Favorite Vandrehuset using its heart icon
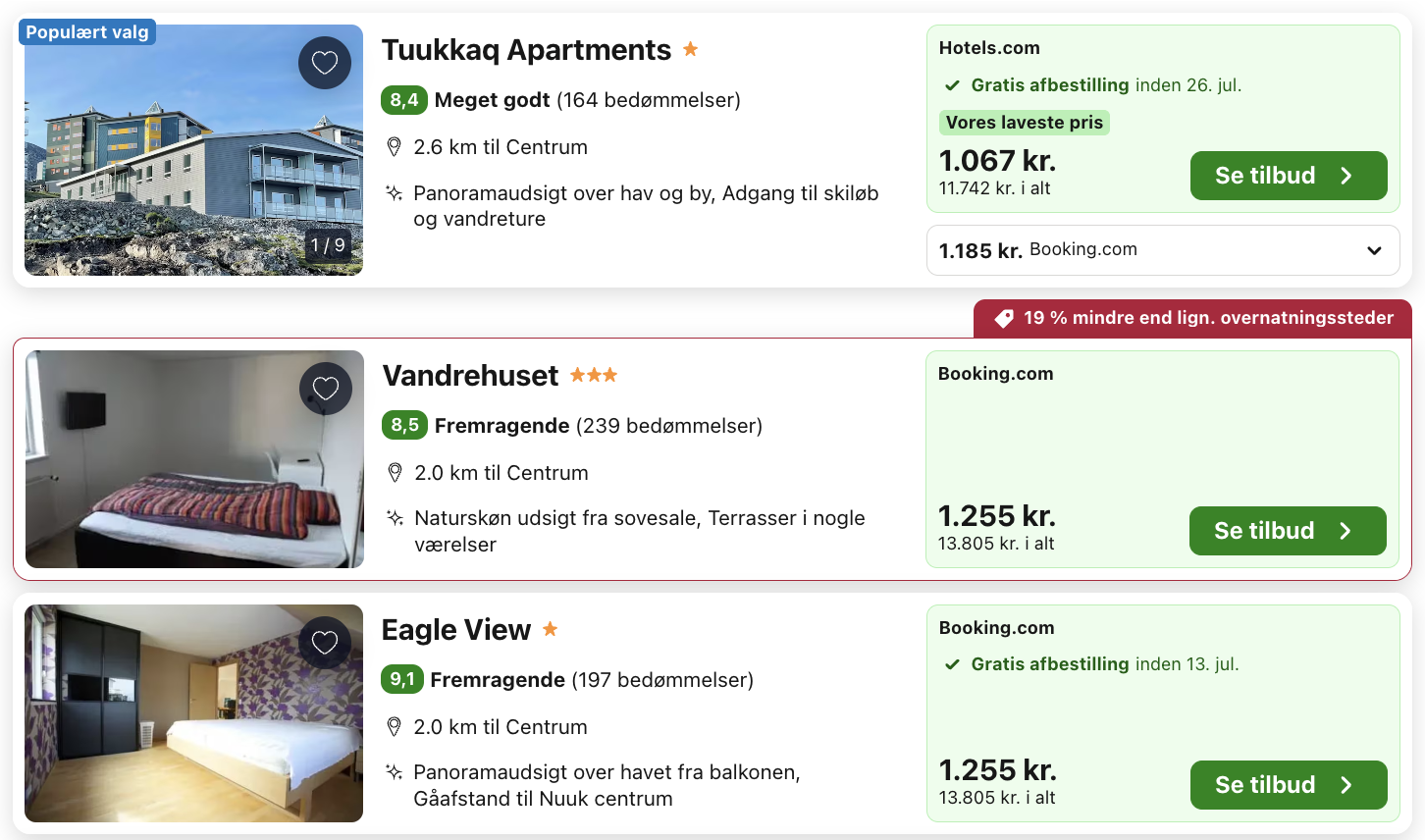Viewport: 1425px width, 840px height. click(326, 389)
